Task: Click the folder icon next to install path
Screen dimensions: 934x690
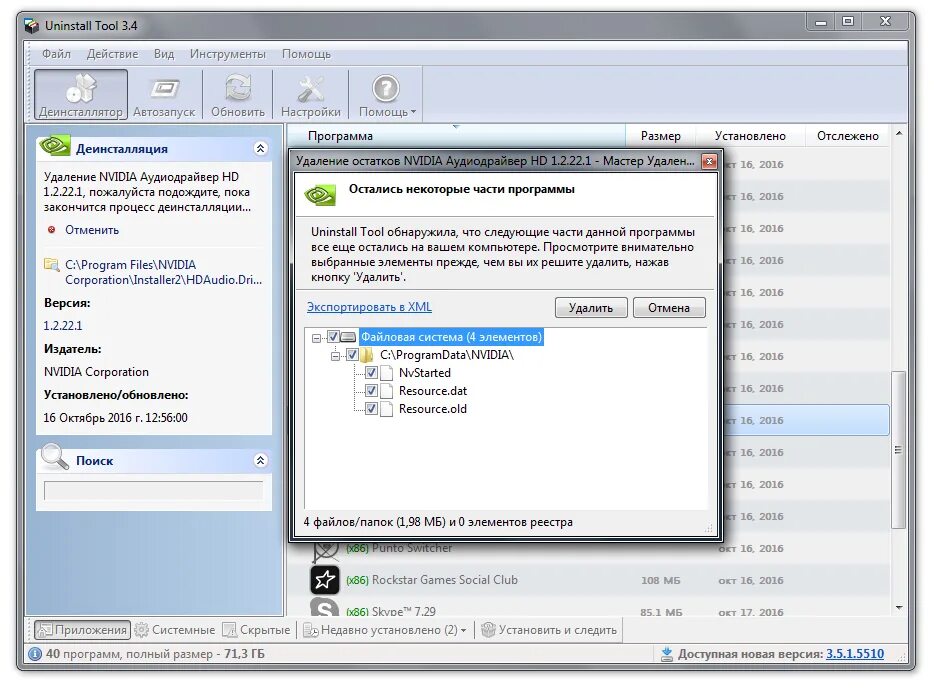Action: (52, 265)
